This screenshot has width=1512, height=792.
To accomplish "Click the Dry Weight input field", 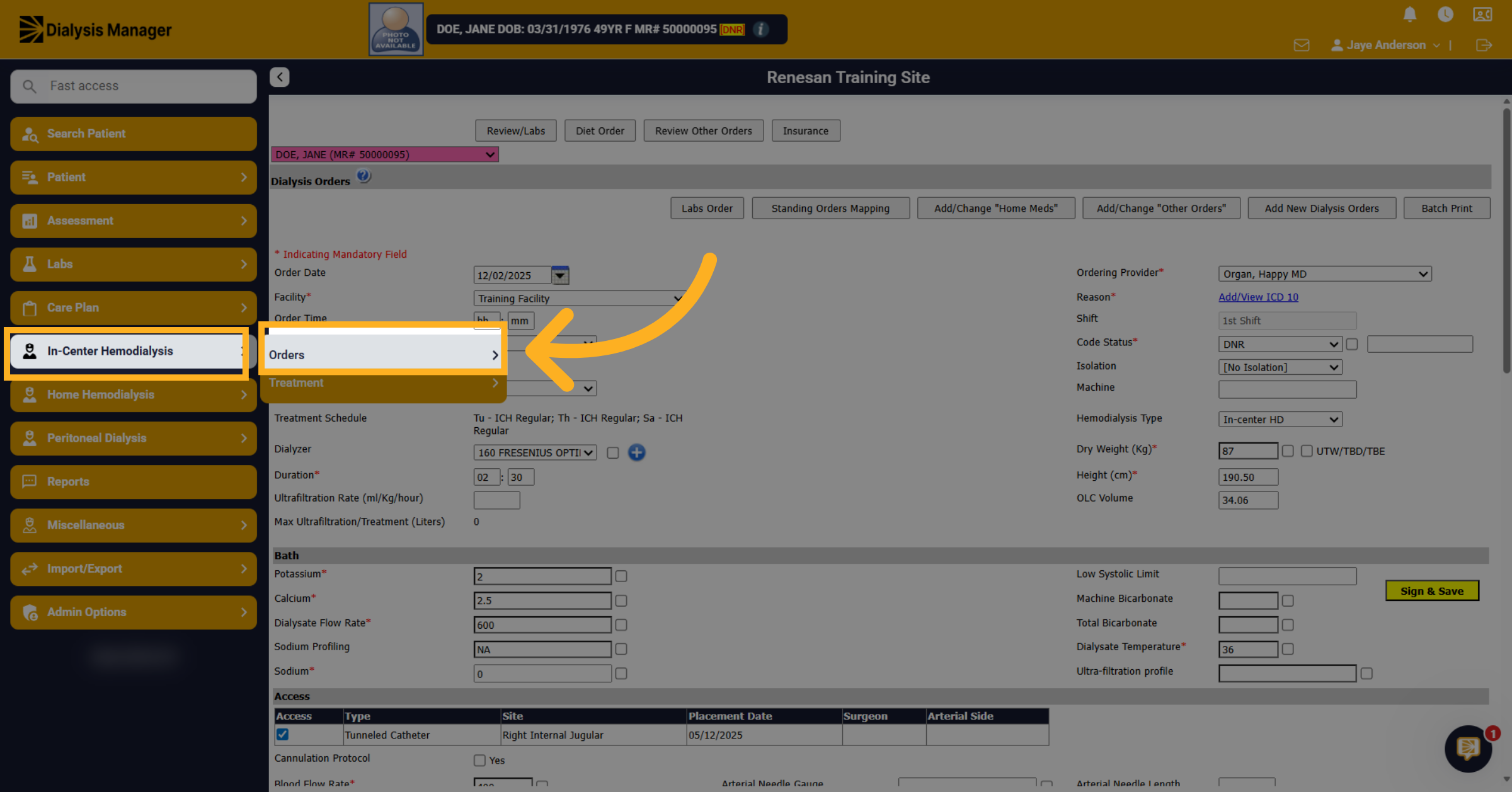I will [x=1248, y=451].
